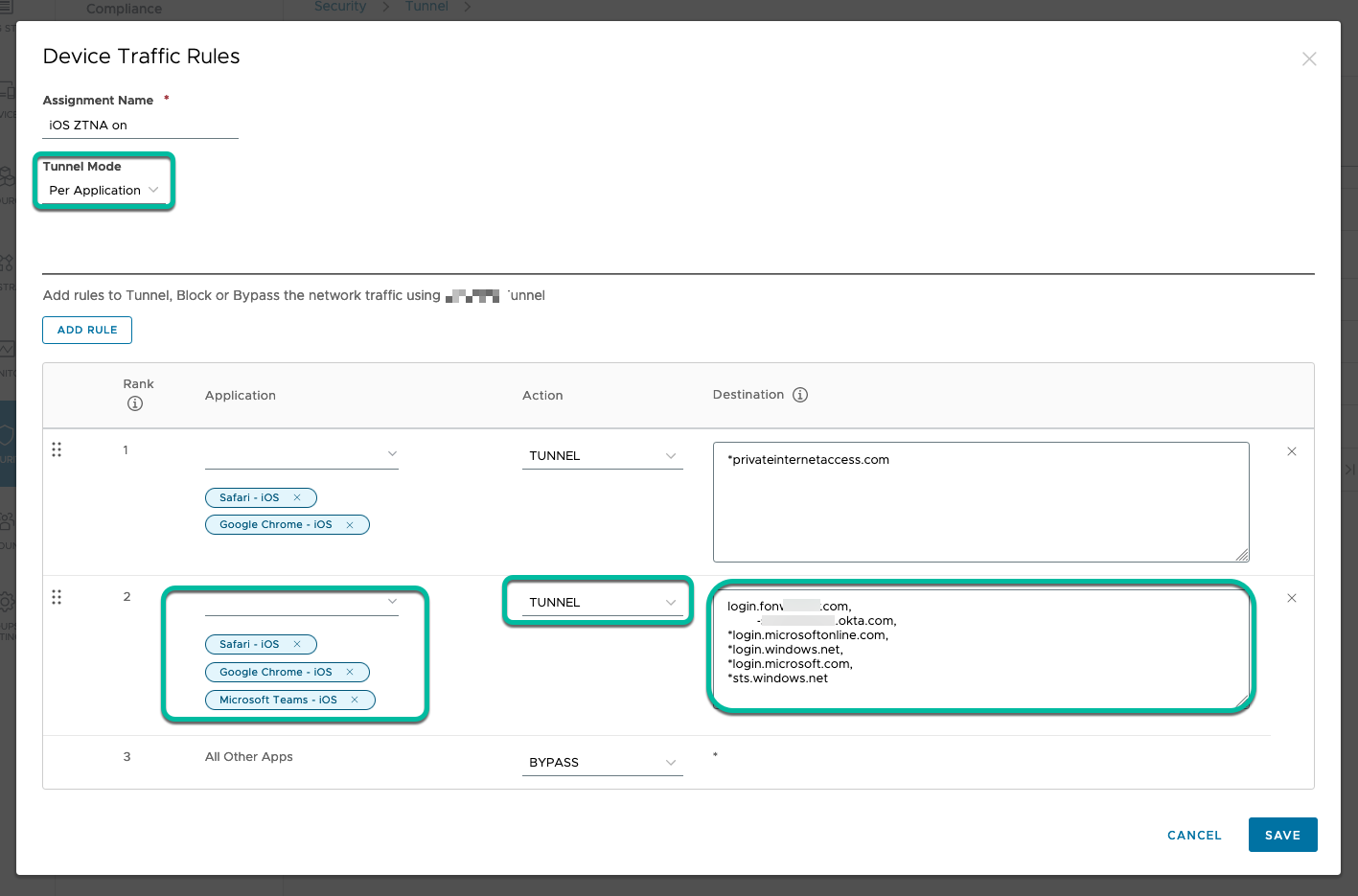Viewport: 1358px width, 896px height.
Task: Click the drag handle next to rule 1
Action: coord(57,448)
